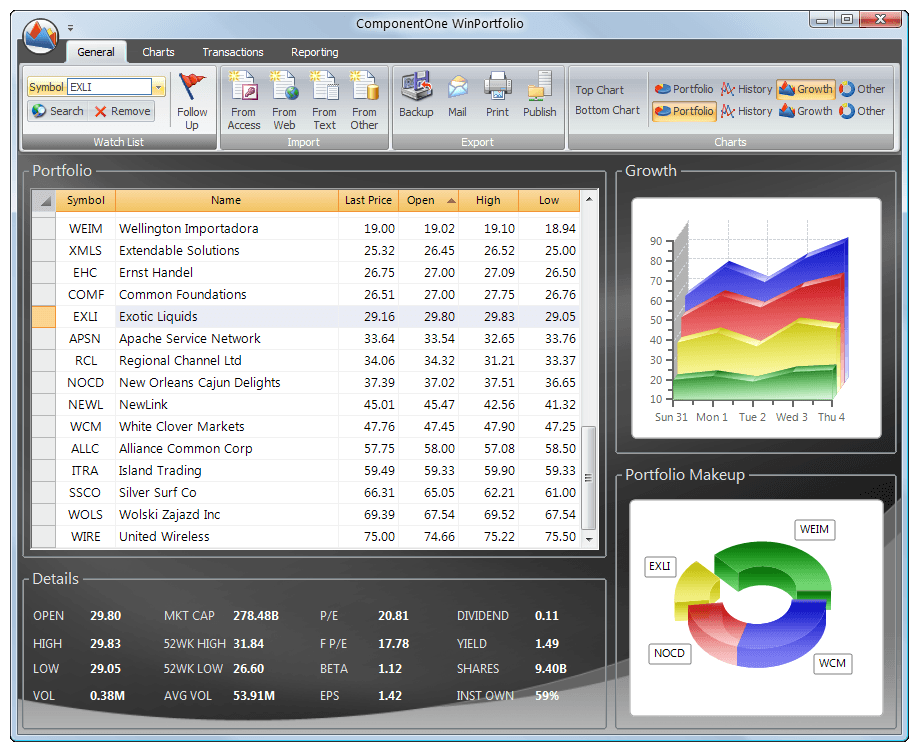Select History for the Top Chart
Image resolution: width=919 pixels, height=752 pixels.
(x=746, y=89)
